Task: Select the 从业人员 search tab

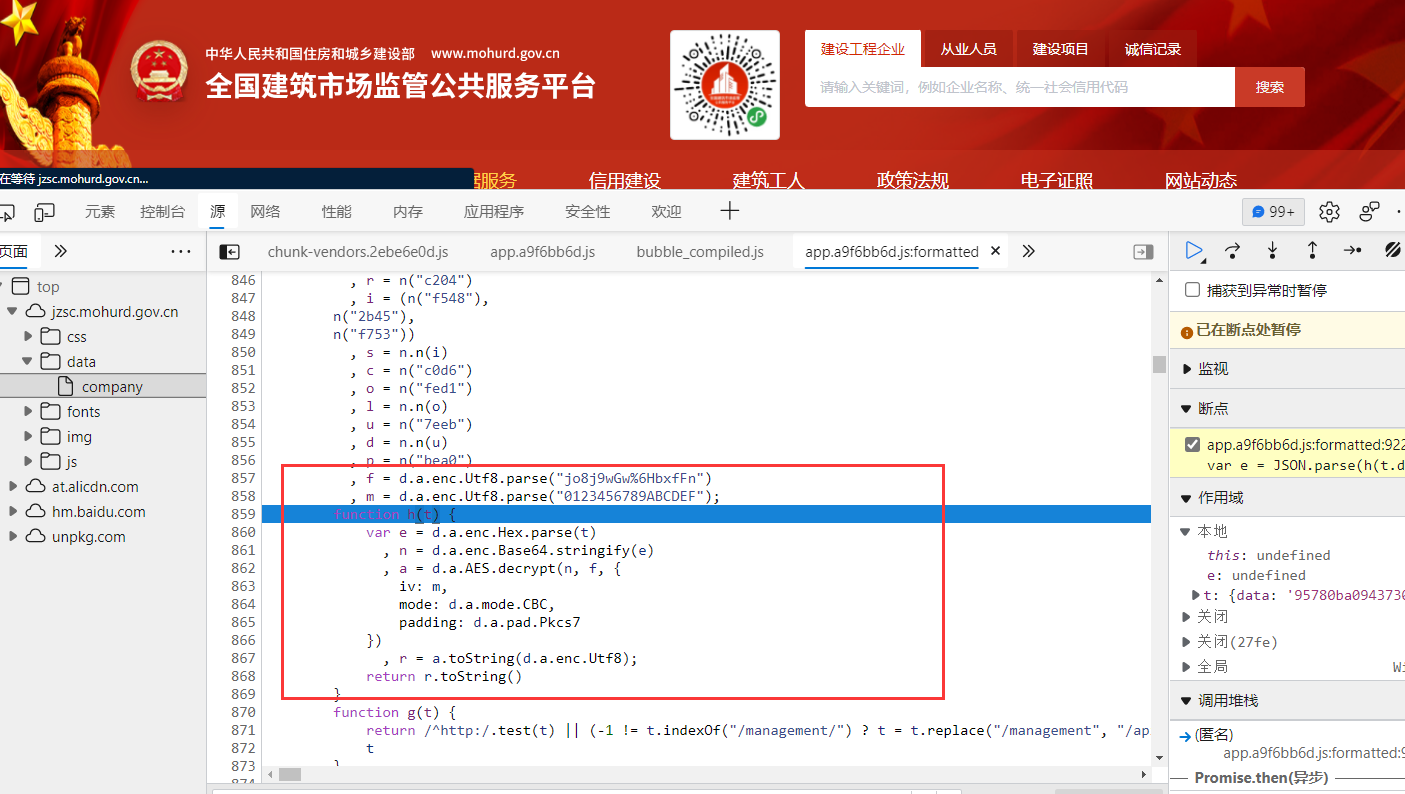Action: tap(968, 49)
